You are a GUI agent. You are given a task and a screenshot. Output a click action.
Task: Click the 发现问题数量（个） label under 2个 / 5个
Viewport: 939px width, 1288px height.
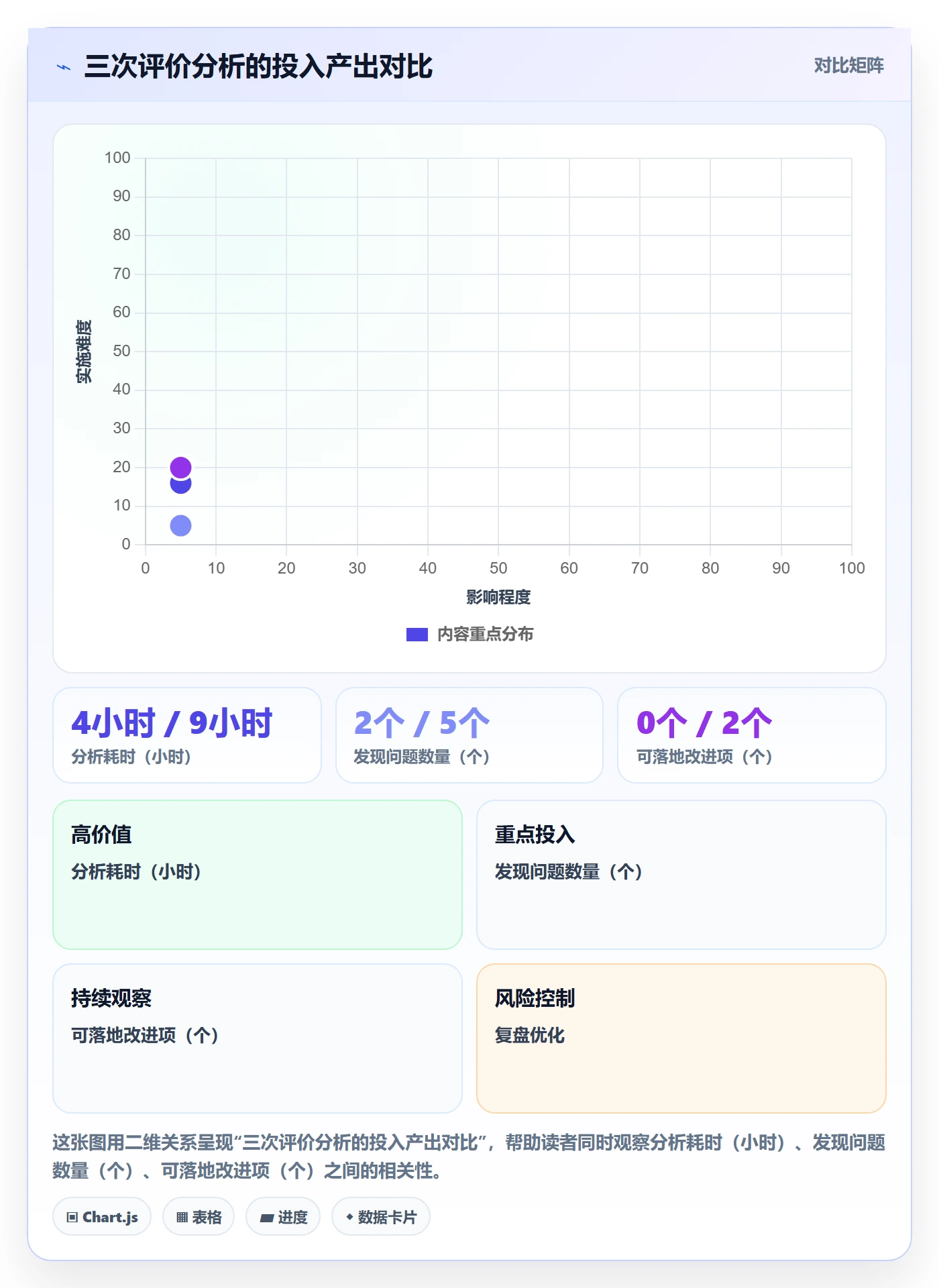click(422, 757)
